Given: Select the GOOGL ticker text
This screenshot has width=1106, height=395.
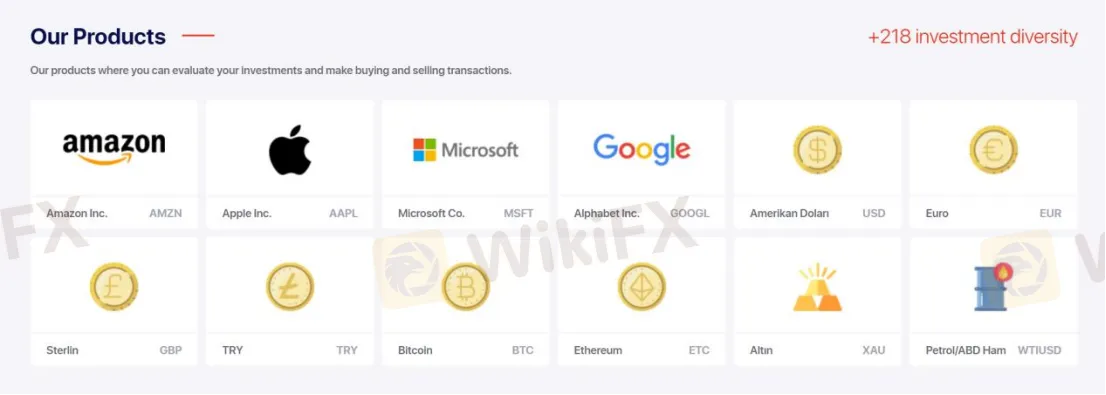Looking at the screenshot, I should [x=690, y=213].
